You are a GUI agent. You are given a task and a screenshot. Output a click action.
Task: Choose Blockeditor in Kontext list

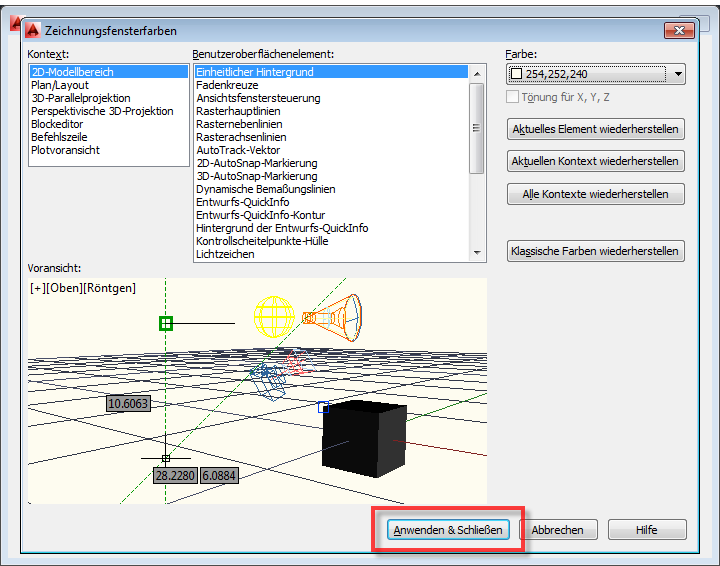pyautogui.click(x=57, y=124)
